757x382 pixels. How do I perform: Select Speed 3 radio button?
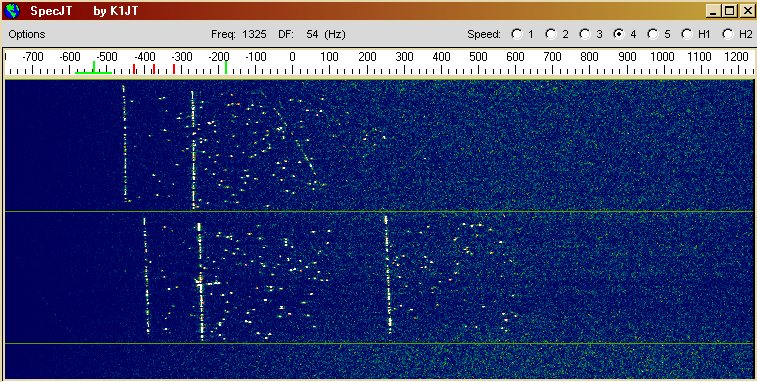(585, 34)
